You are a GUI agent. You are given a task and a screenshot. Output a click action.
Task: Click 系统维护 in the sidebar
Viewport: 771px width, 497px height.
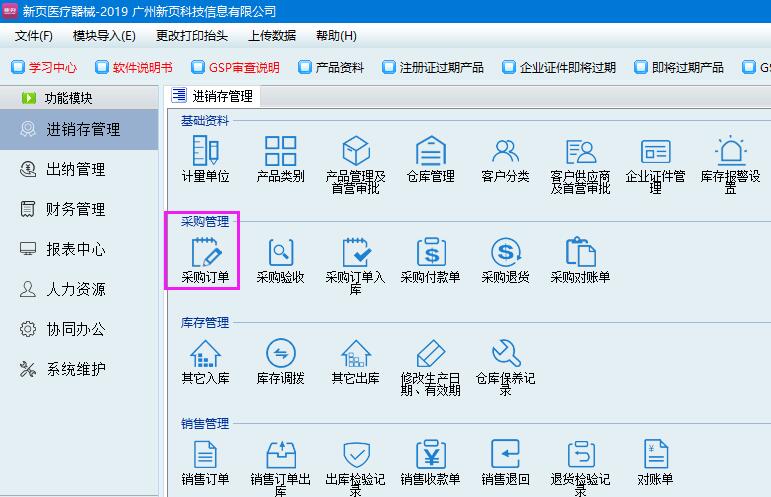(75, 369)
